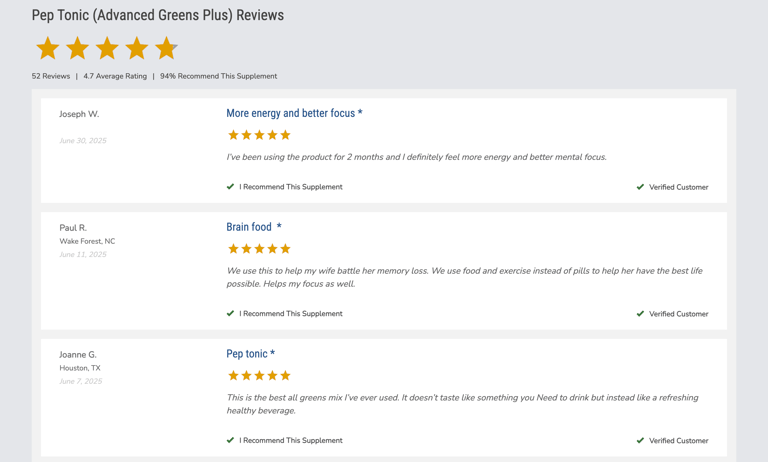Viewport: 768px width, 462px height.
Task: Click '94% Recommend This Supplement' text
Action: 218,76
